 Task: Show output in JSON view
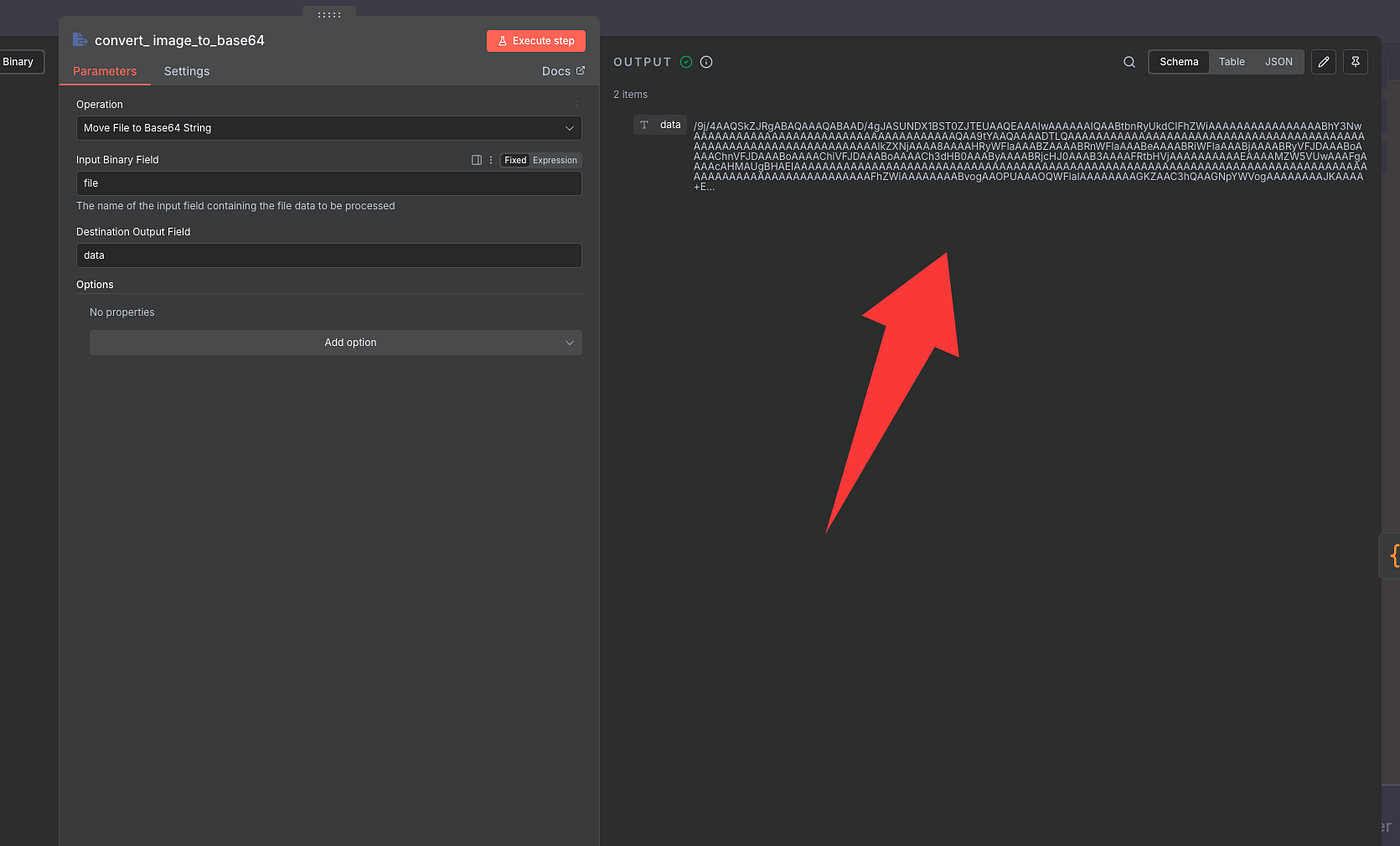click(1278, 62)
